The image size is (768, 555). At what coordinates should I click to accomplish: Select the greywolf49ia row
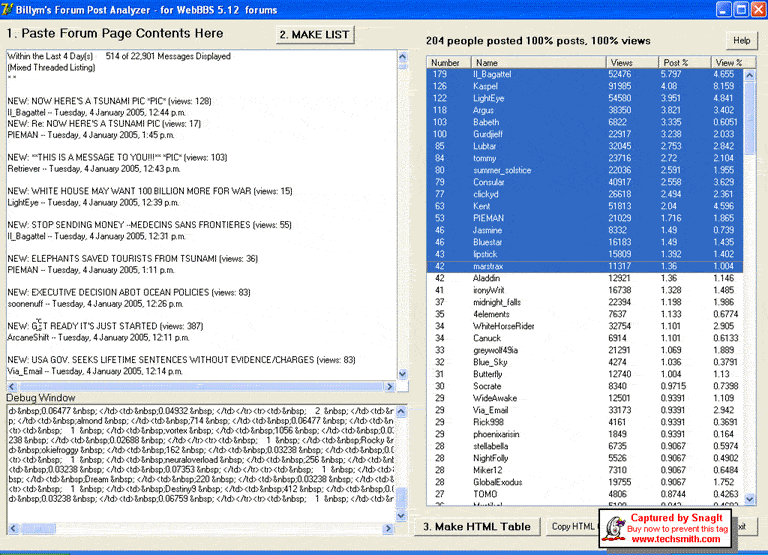point(585,350)
